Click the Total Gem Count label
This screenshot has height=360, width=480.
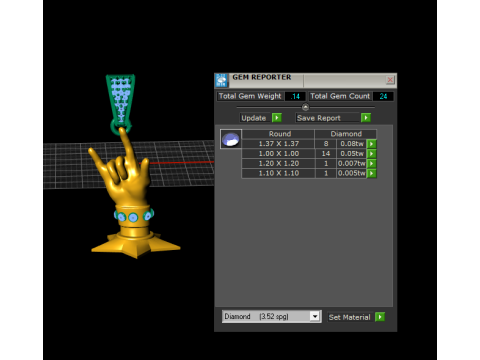[x=340, y=96]
